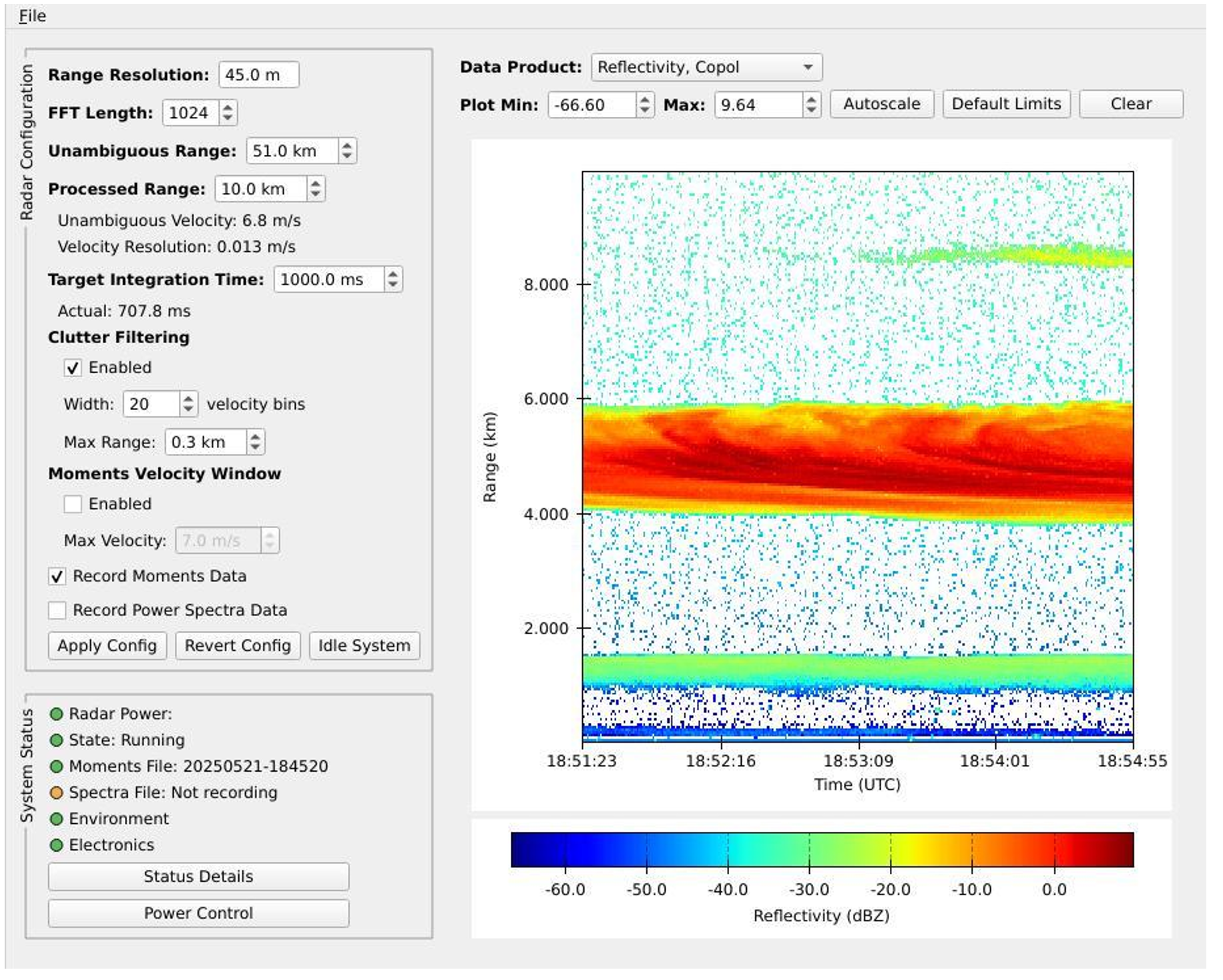Decrease Plot Min with the down arrow
Screen dimensions: 1223x980
[645, 110]
